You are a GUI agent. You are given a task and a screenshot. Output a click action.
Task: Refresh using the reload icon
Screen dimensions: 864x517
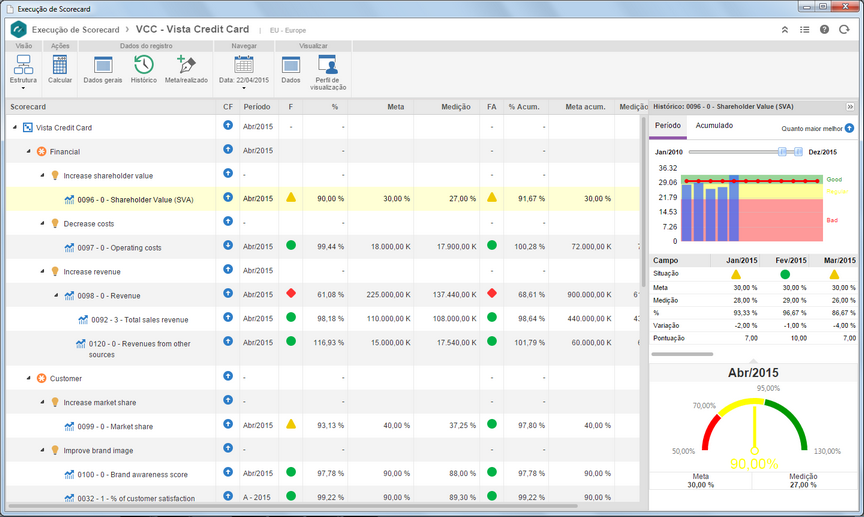click(x=844, y=30)
